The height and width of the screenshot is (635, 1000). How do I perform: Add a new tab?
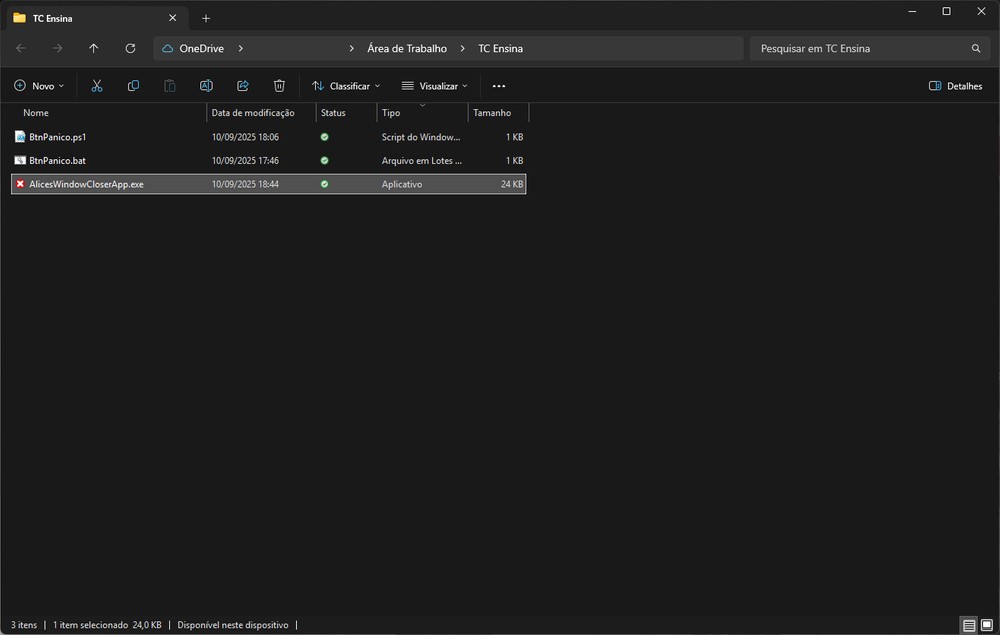click(x=206, y=18)
